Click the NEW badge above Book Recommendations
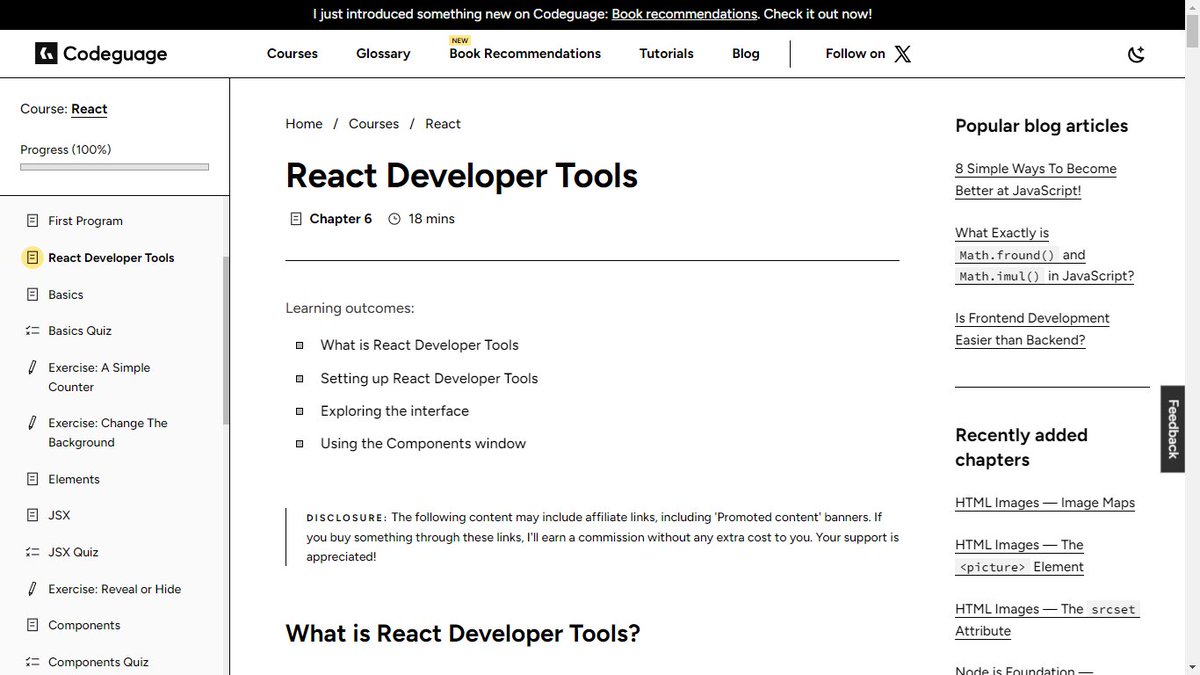The image size is (1200, 675). (x=460, y=41)
